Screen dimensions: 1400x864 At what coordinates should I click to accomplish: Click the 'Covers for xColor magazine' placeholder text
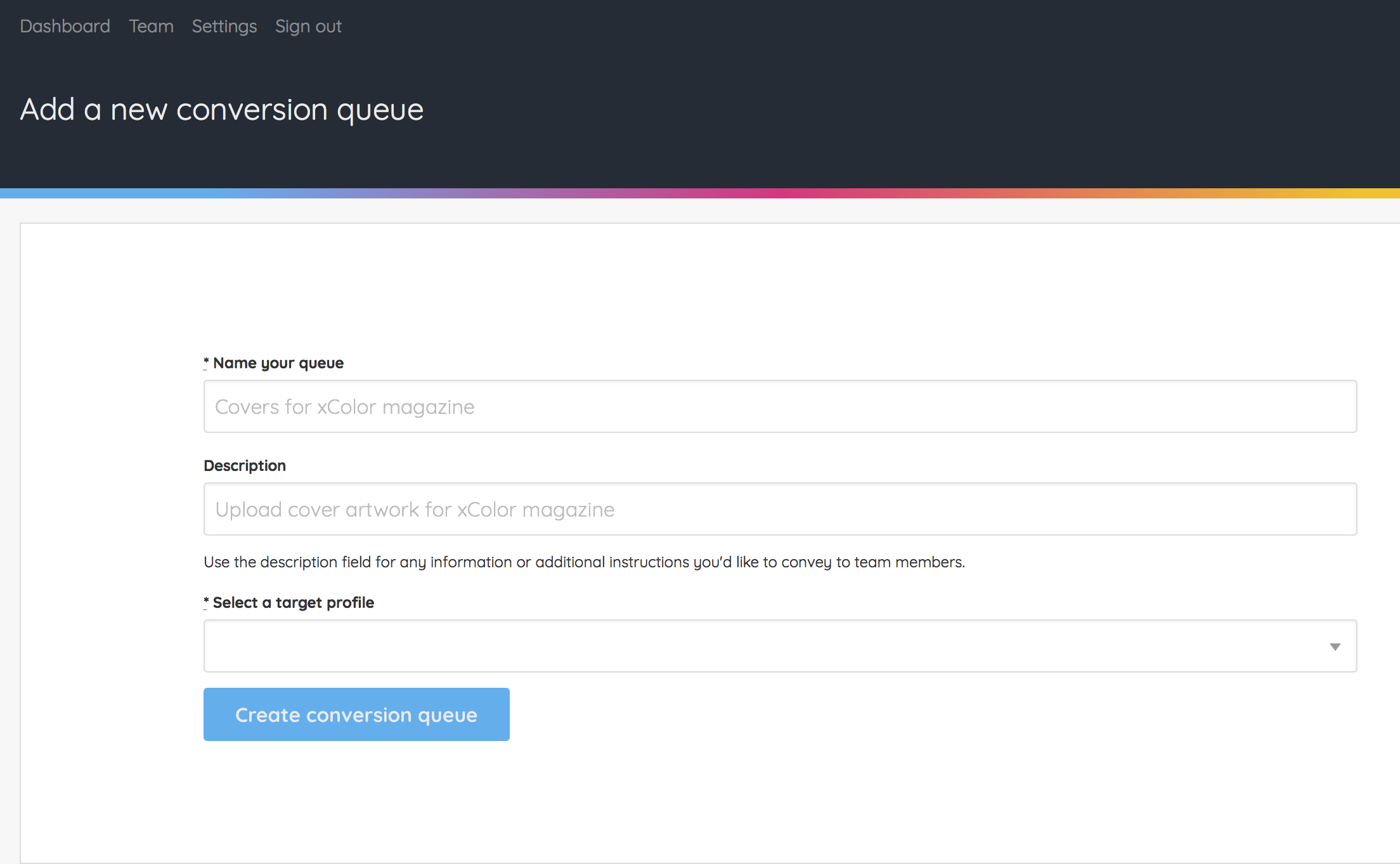pyautogui.click(x=344, y=407)
